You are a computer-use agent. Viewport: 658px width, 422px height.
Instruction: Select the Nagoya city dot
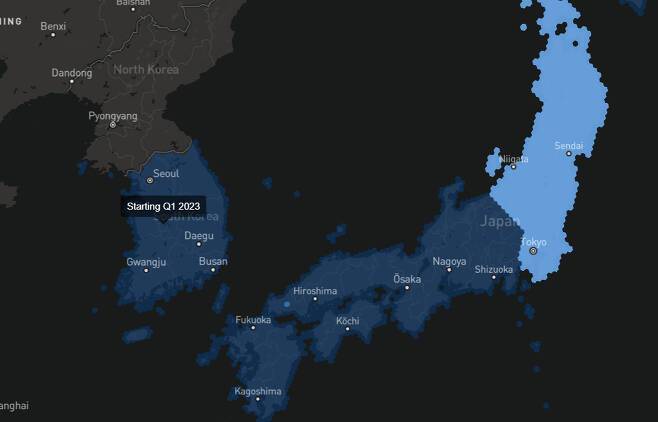click(x=449, y=269)
